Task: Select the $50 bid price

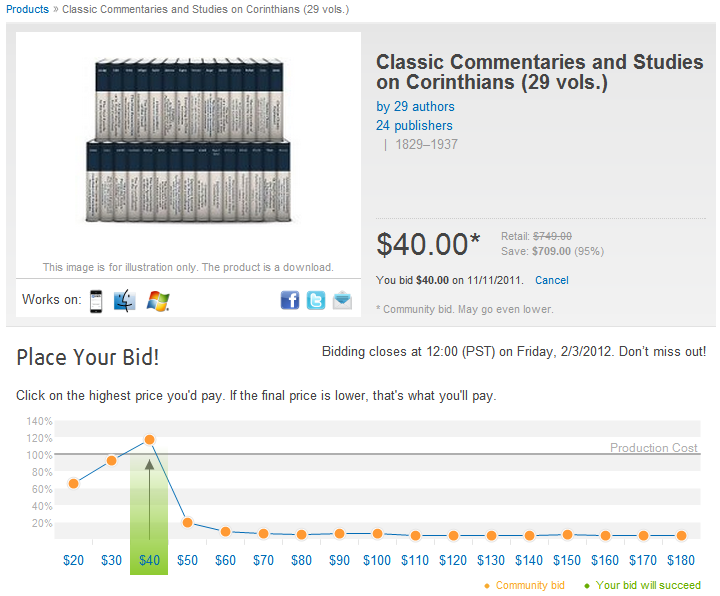Action: tap(187, 560)
